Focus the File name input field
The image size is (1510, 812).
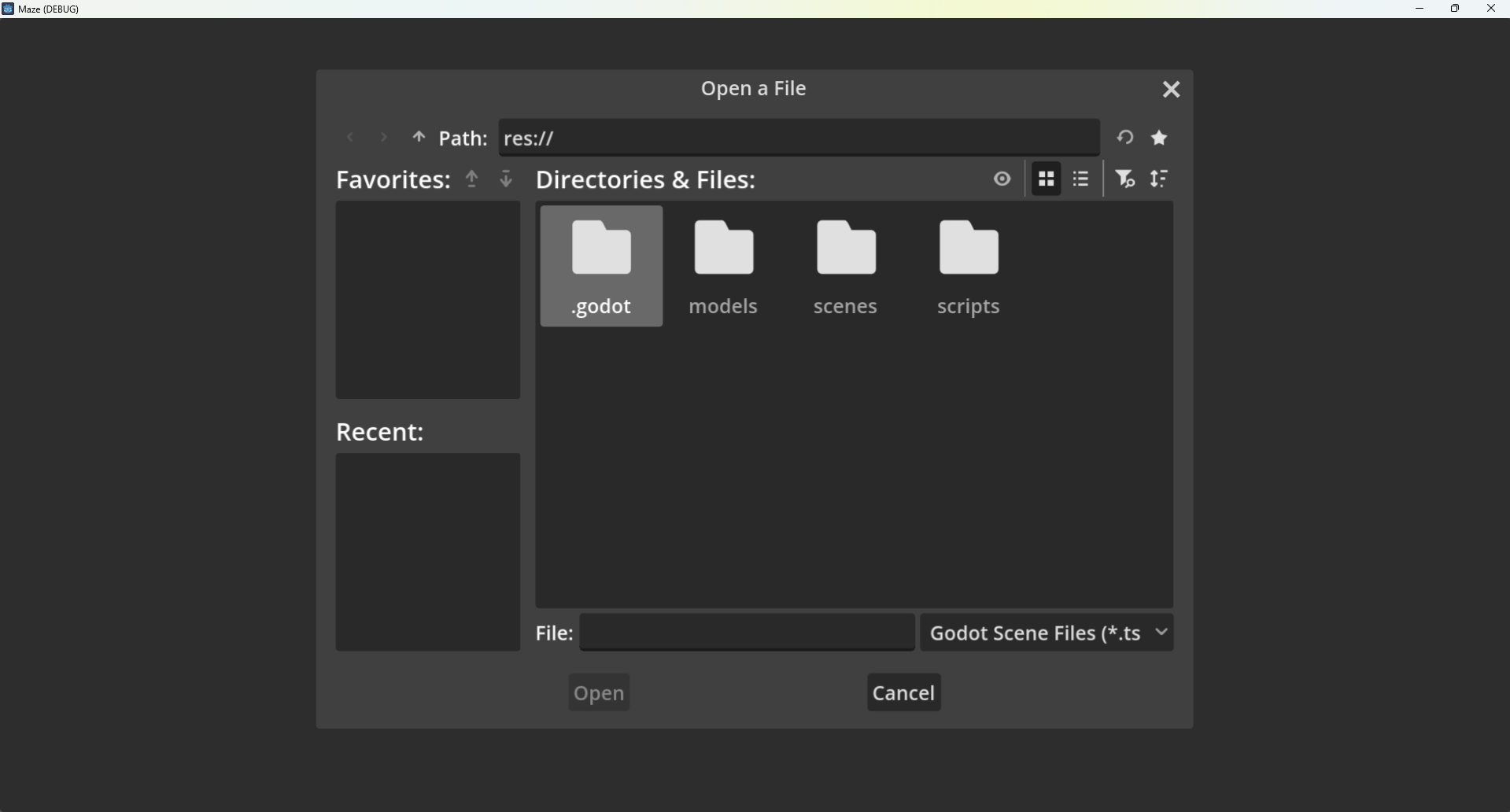[748, 633]
